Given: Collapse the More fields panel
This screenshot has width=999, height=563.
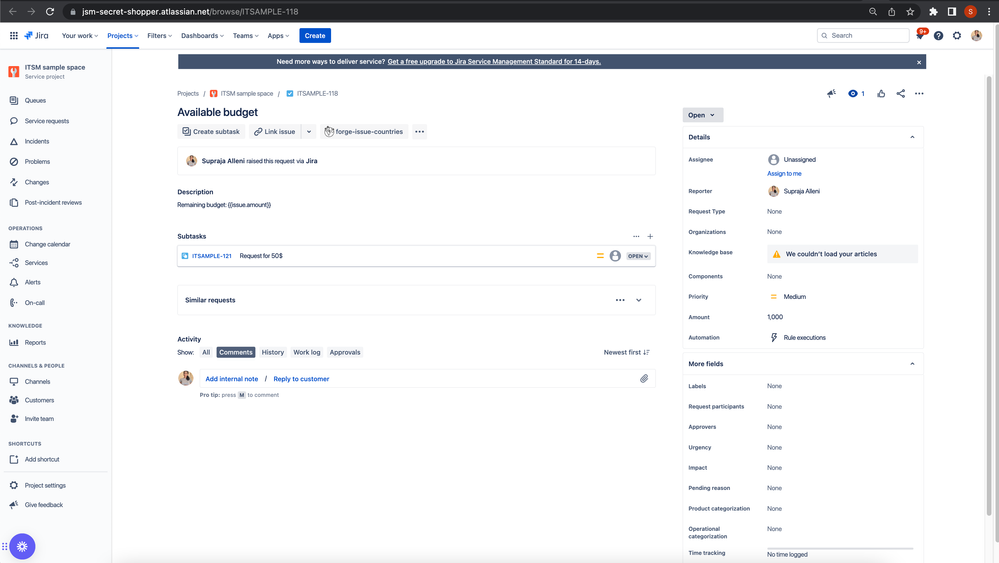Looking at the screenshot, I should (912, 364).
